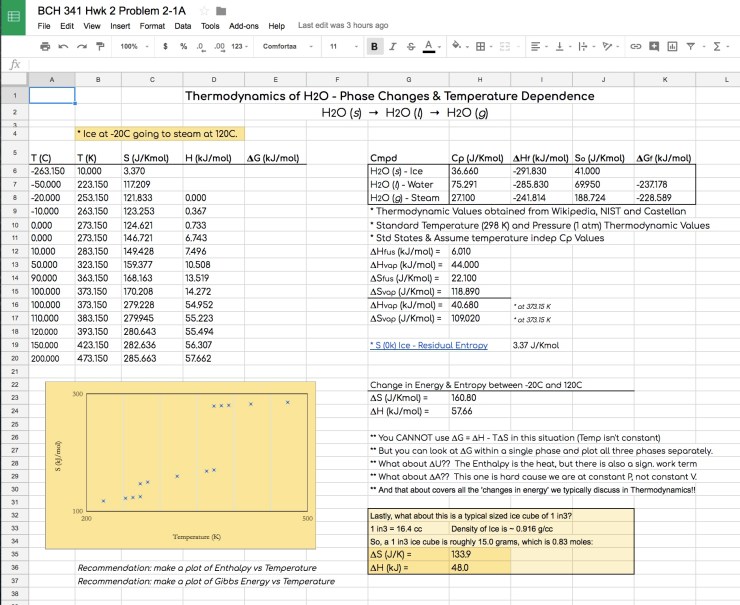
Task: Open the Add-ons menu
Action: 244,26
